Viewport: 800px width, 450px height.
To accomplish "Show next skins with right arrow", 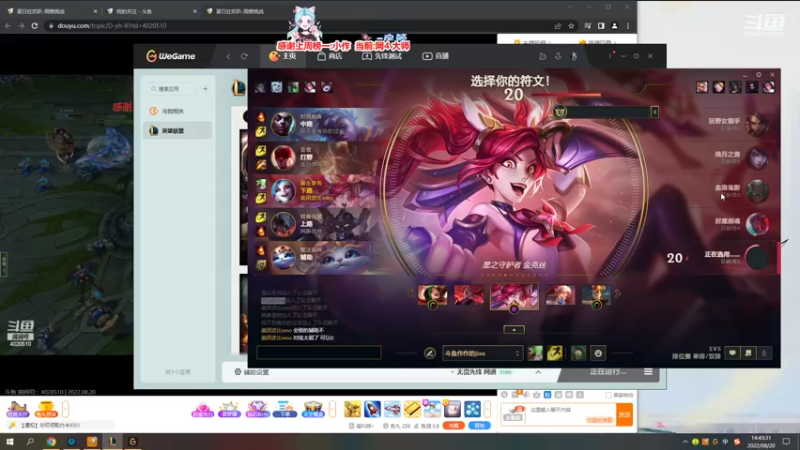I will [x=617, y=294].
